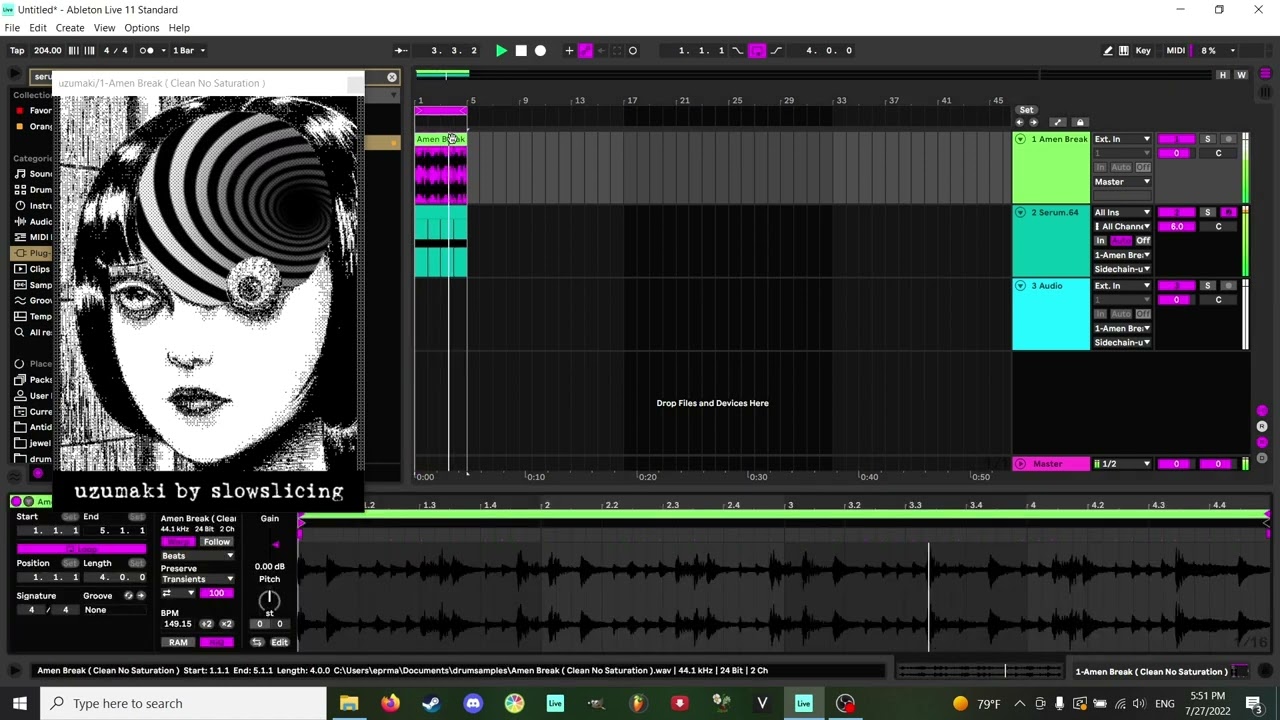
Task: Jump to next locator arrow
Action: point(1033,122)
